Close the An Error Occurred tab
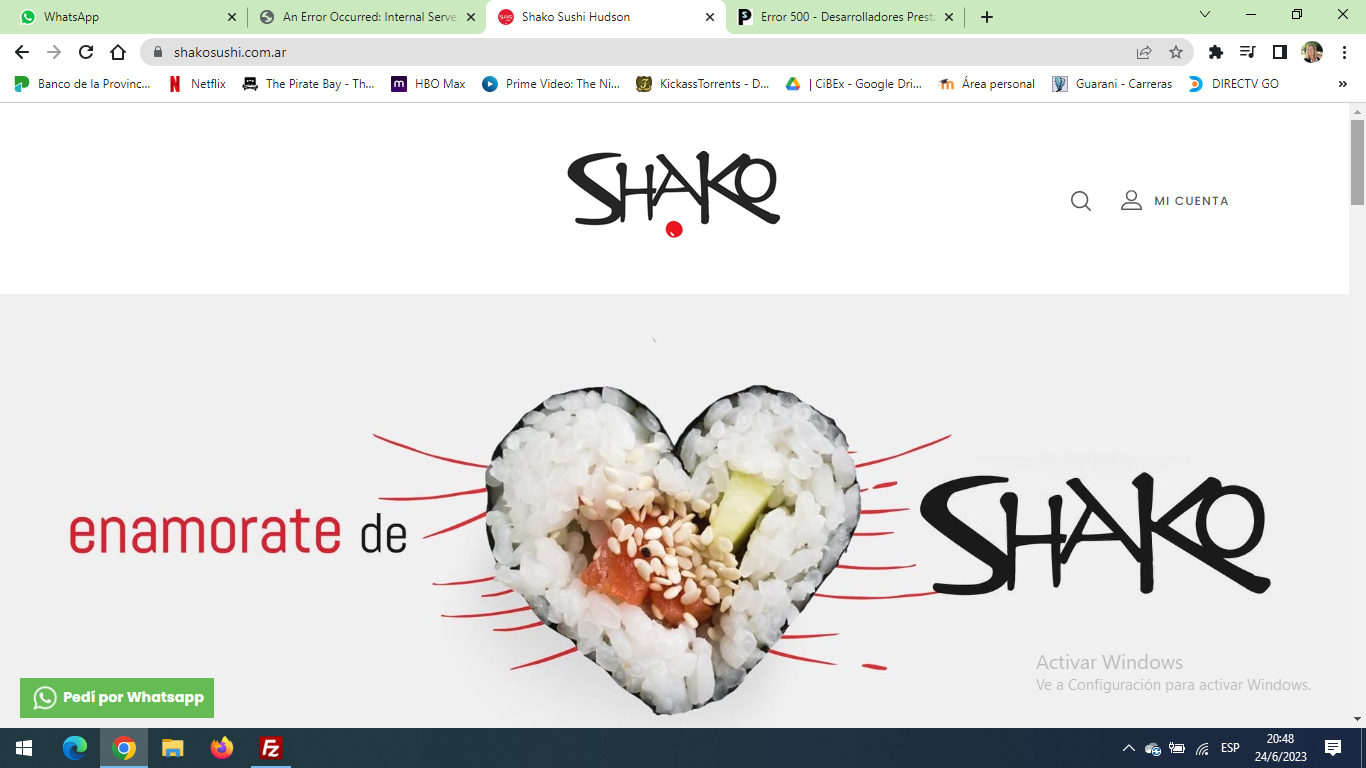This screenshot has height=768, width=1366. click(471, 17)
